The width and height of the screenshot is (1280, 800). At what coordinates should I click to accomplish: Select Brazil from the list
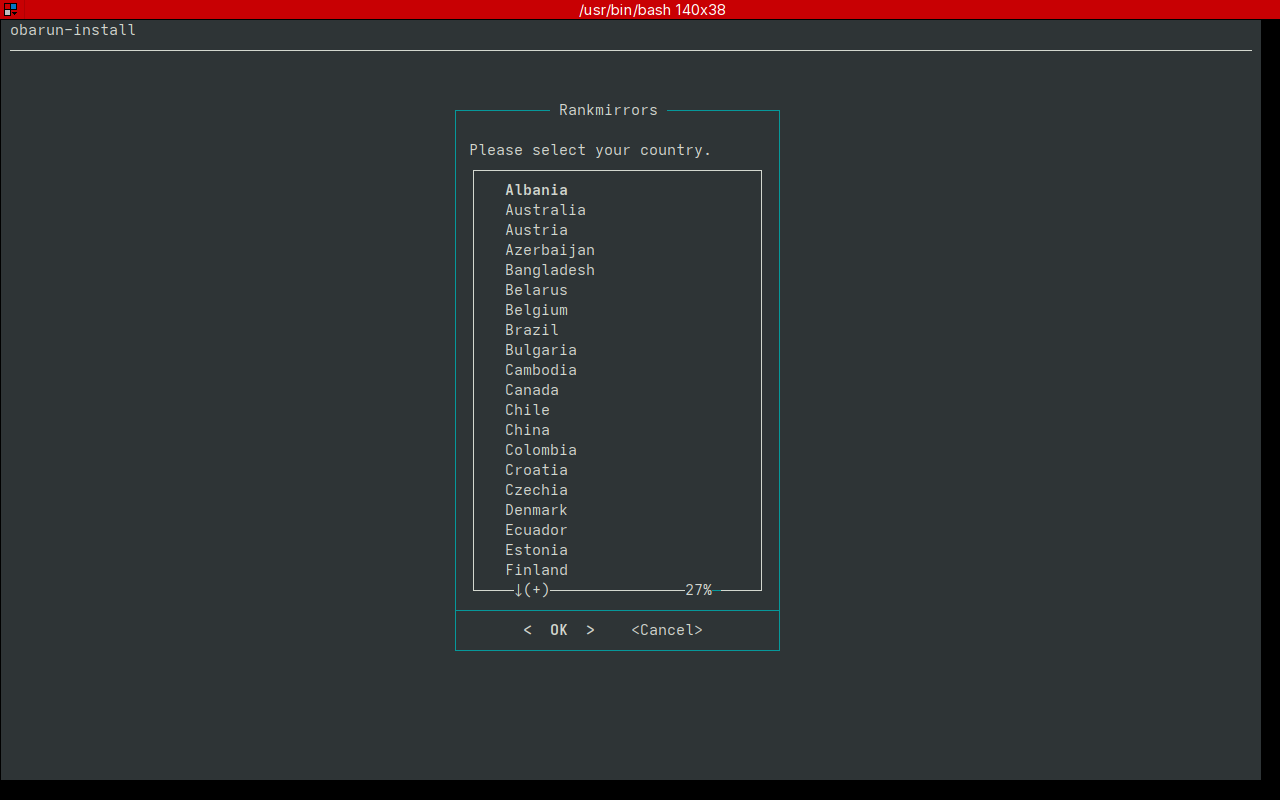(531, 330)
